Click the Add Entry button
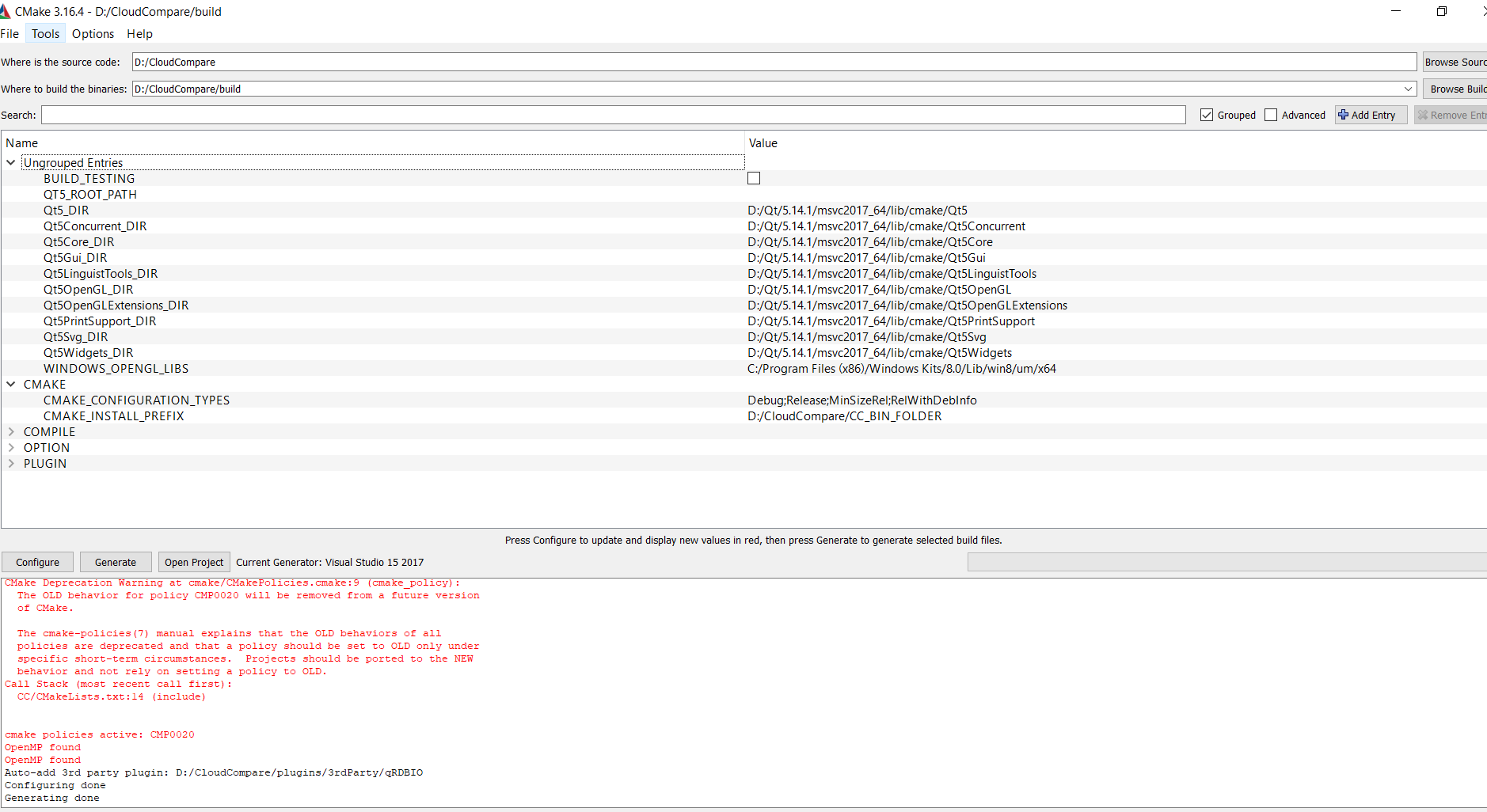 (1371, 115)
